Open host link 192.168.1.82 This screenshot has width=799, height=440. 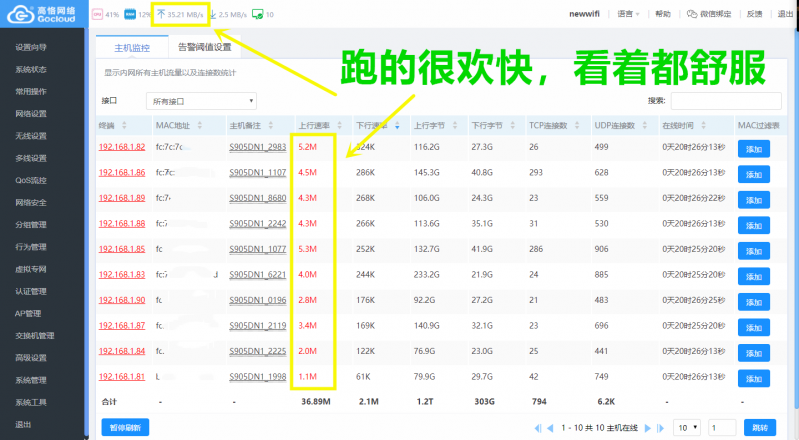pyautogui.click(x=122, y=147)
